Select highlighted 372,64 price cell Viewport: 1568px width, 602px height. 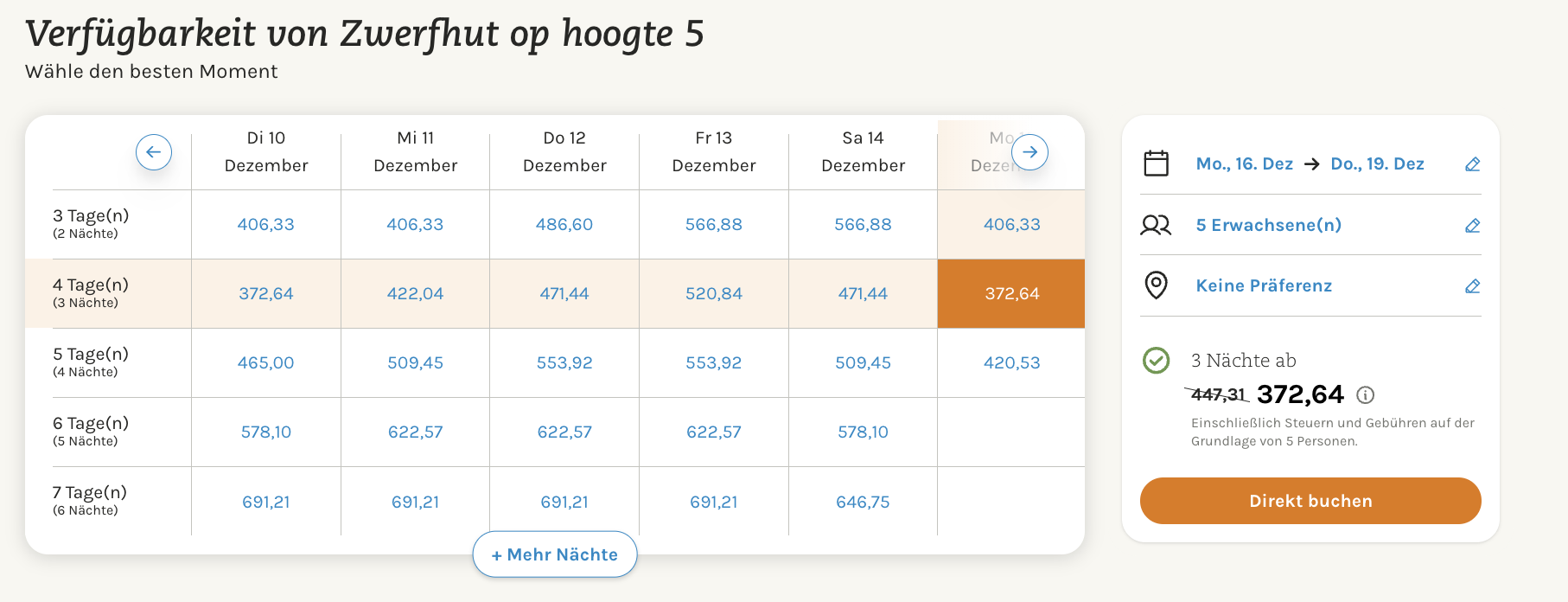point(1011,294)
